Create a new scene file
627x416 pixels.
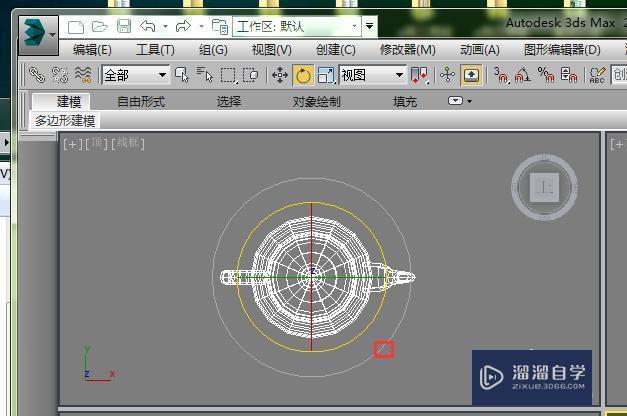tap(76, 27)
